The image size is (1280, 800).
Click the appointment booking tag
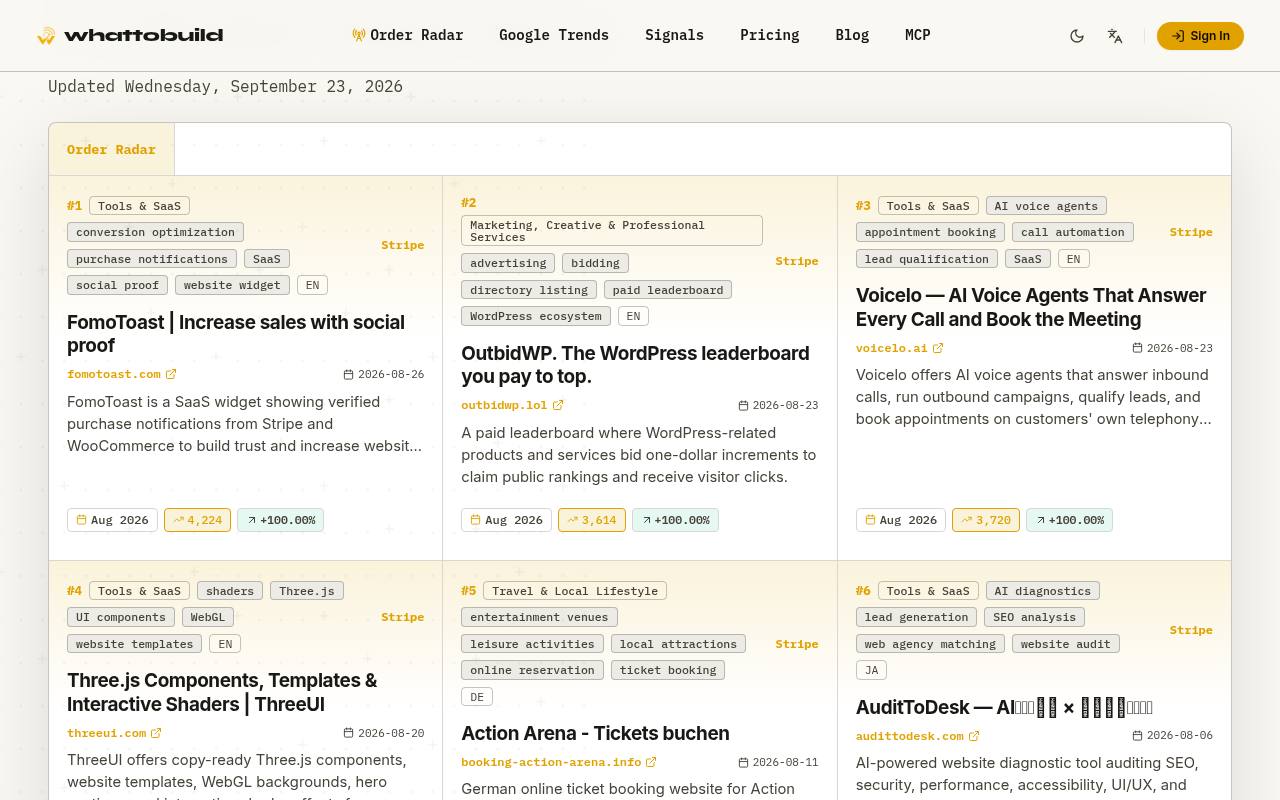[x=930, y=232]
